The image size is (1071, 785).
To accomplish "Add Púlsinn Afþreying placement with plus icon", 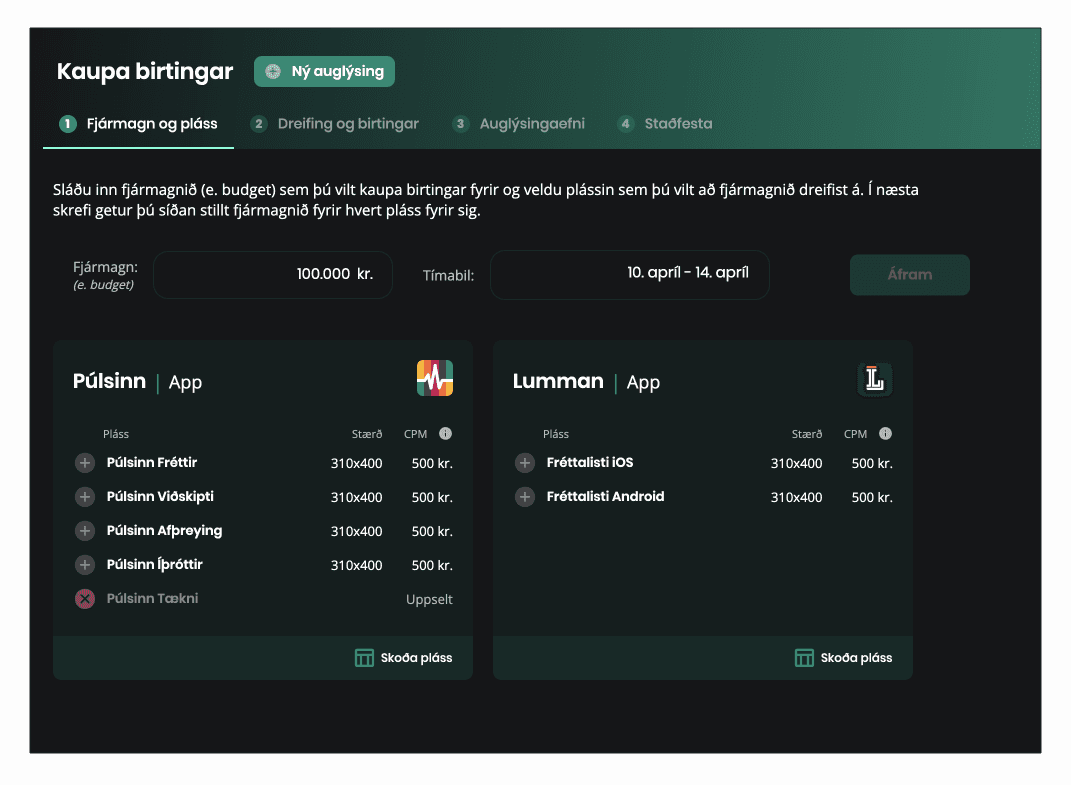I will (85, 531).
